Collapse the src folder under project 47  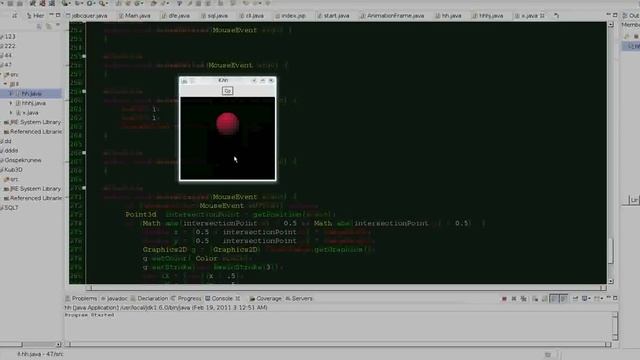pyautogui.click(x=2, y=75)
